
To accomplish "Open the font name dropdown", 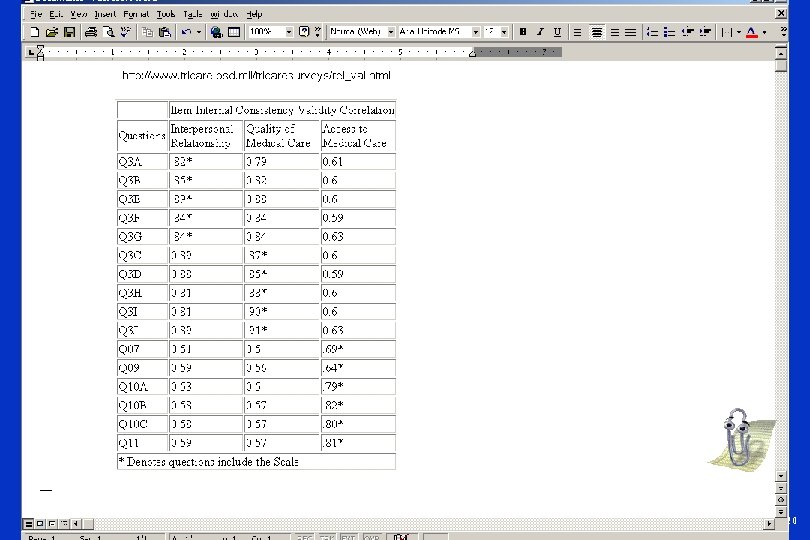I will tap(476, 32).
